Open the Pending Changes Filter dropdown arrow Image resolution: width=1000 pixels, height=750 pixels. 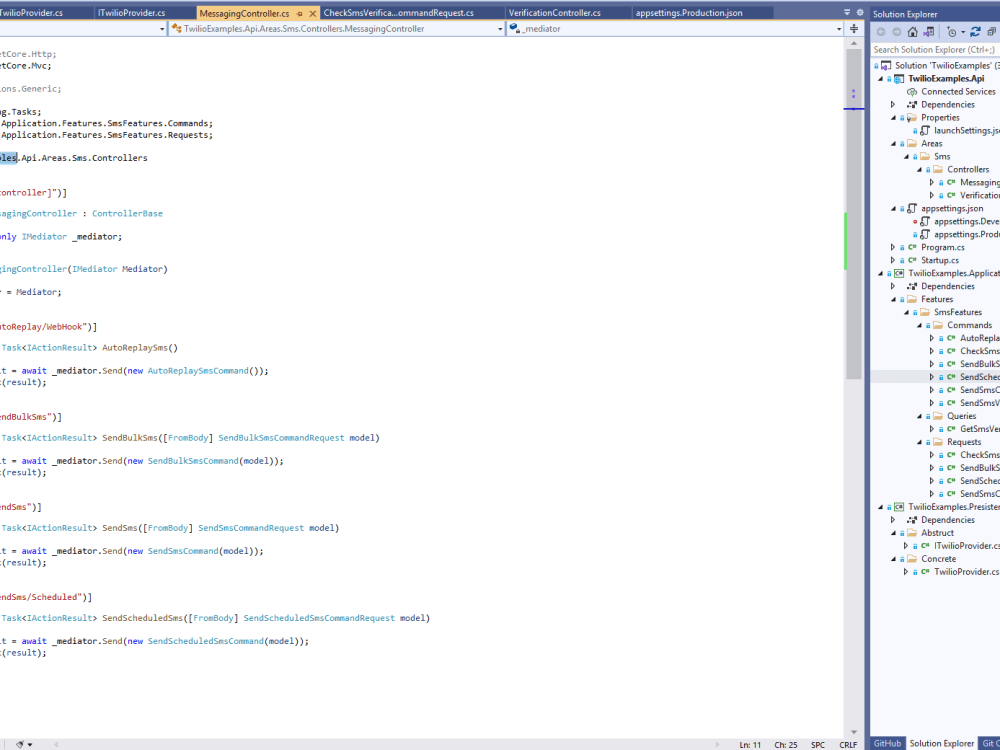point(963,32)
